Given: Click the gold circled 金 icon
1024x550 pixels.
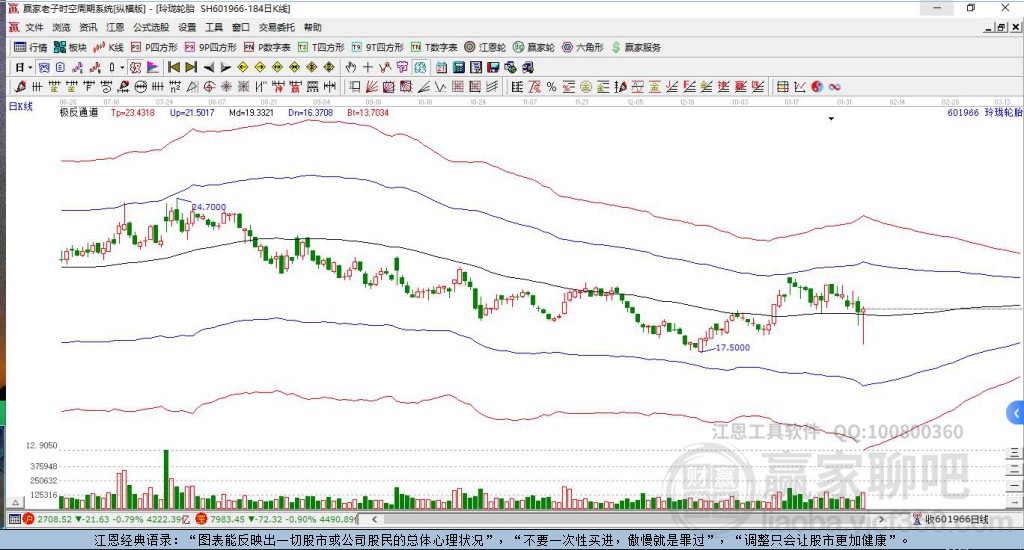Looking at the screenshot, I should click(x=586, y=87).
